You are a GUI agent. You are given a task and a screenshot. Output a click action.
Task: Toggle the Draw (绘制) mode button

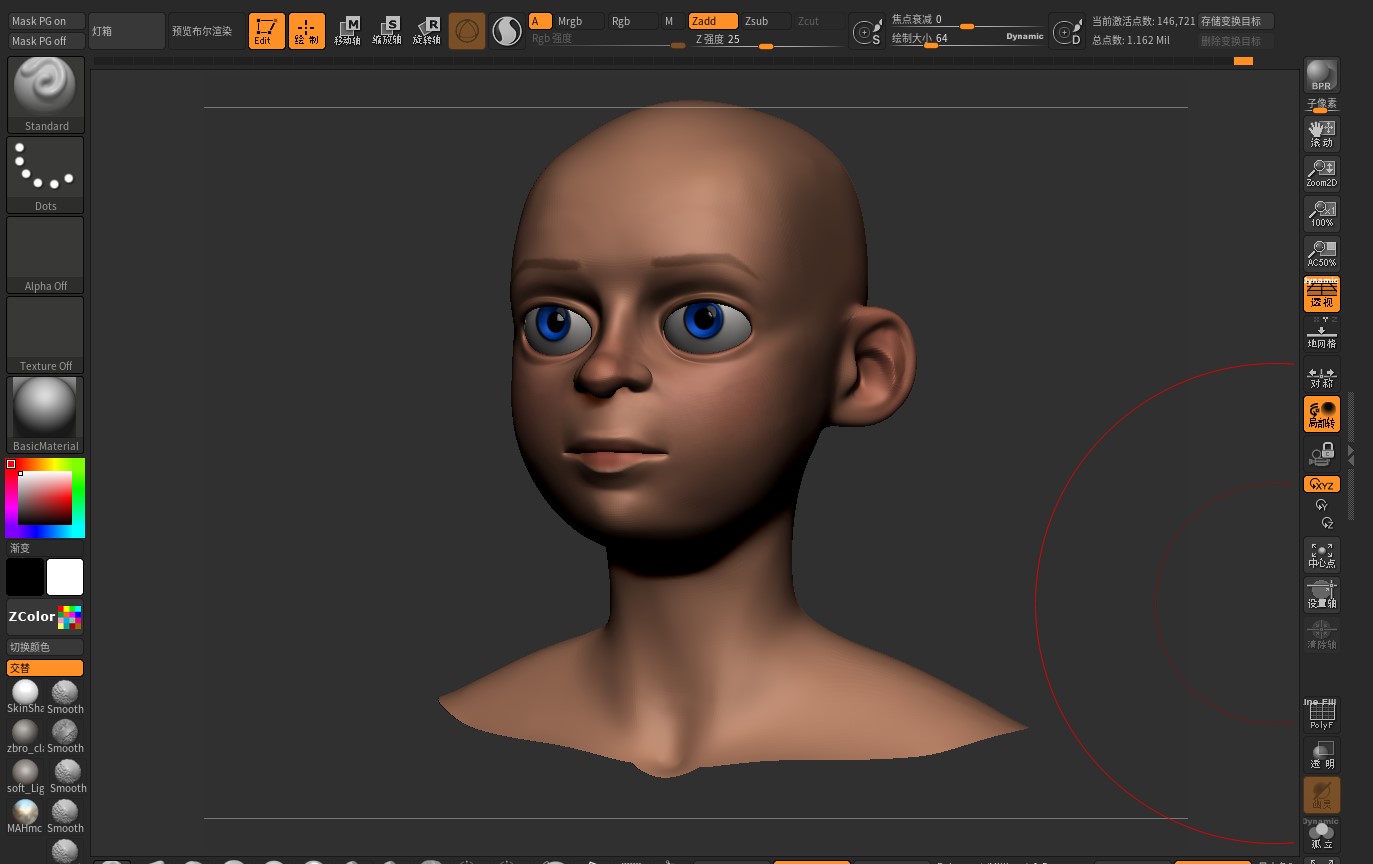click(307, 31)
